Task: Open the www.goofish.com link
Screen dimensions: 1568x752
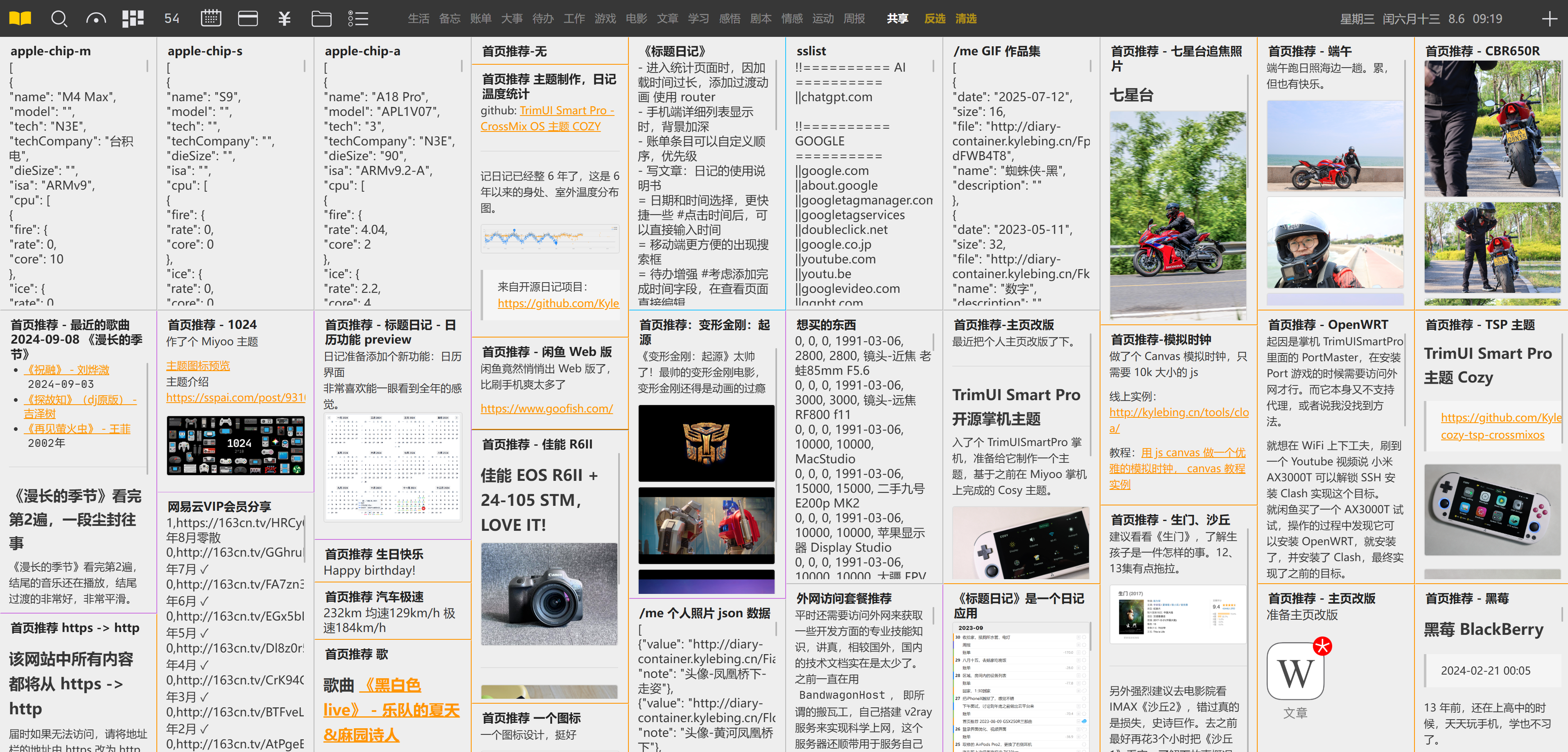Action: tap(546, 408)
